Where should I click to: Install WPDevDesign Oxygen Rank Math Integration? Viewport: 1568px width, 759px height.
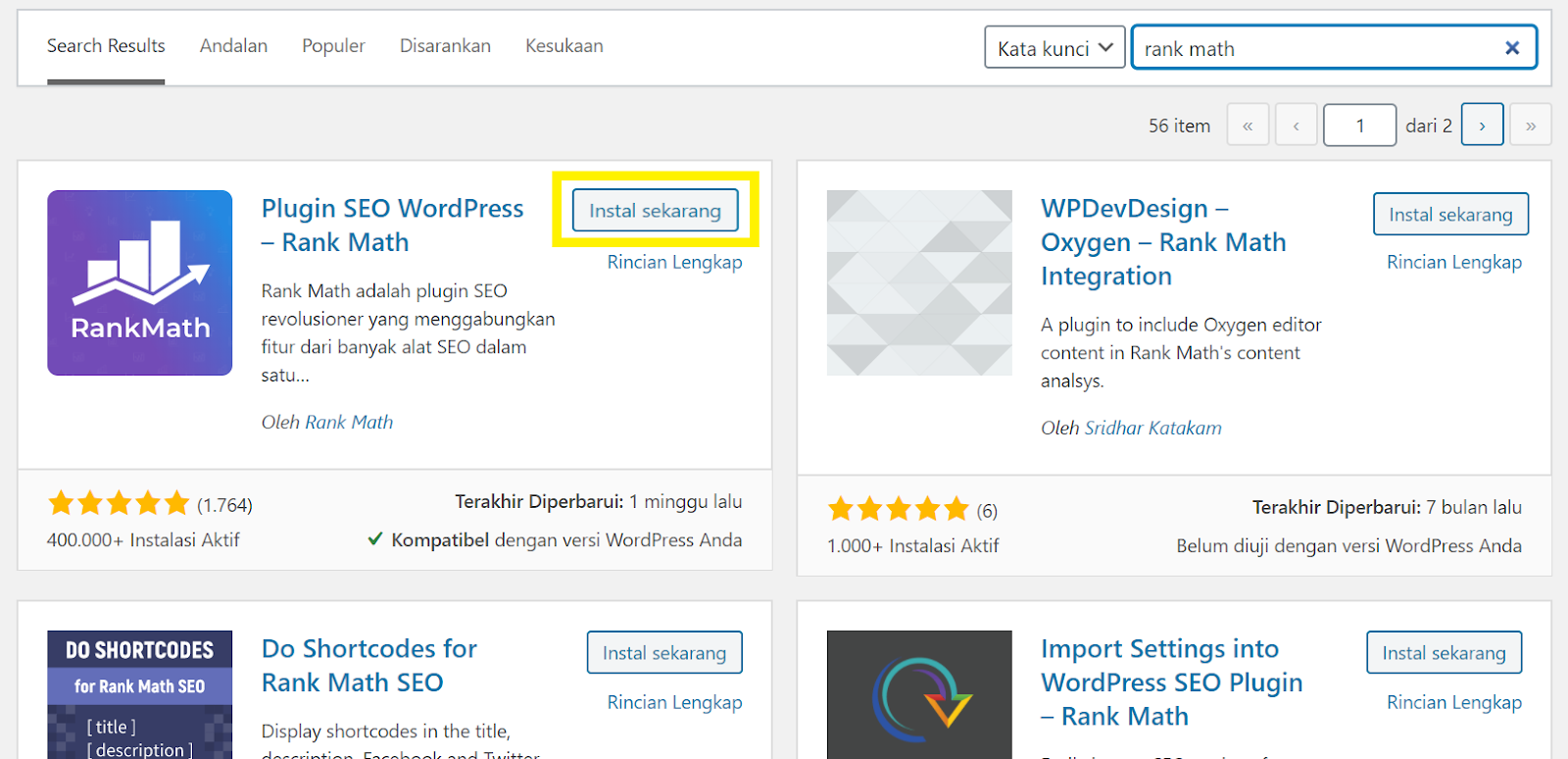(x=1450, y=215)
